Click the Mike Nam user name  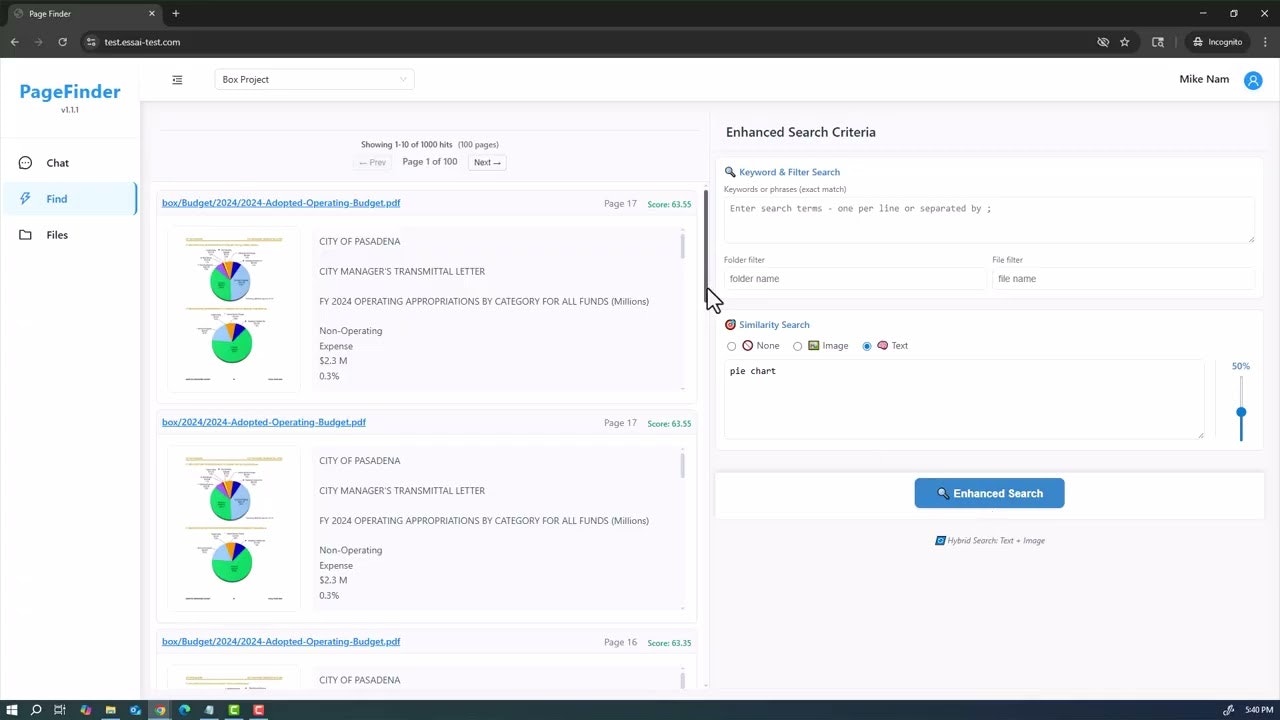click(x=1204, y=80)
